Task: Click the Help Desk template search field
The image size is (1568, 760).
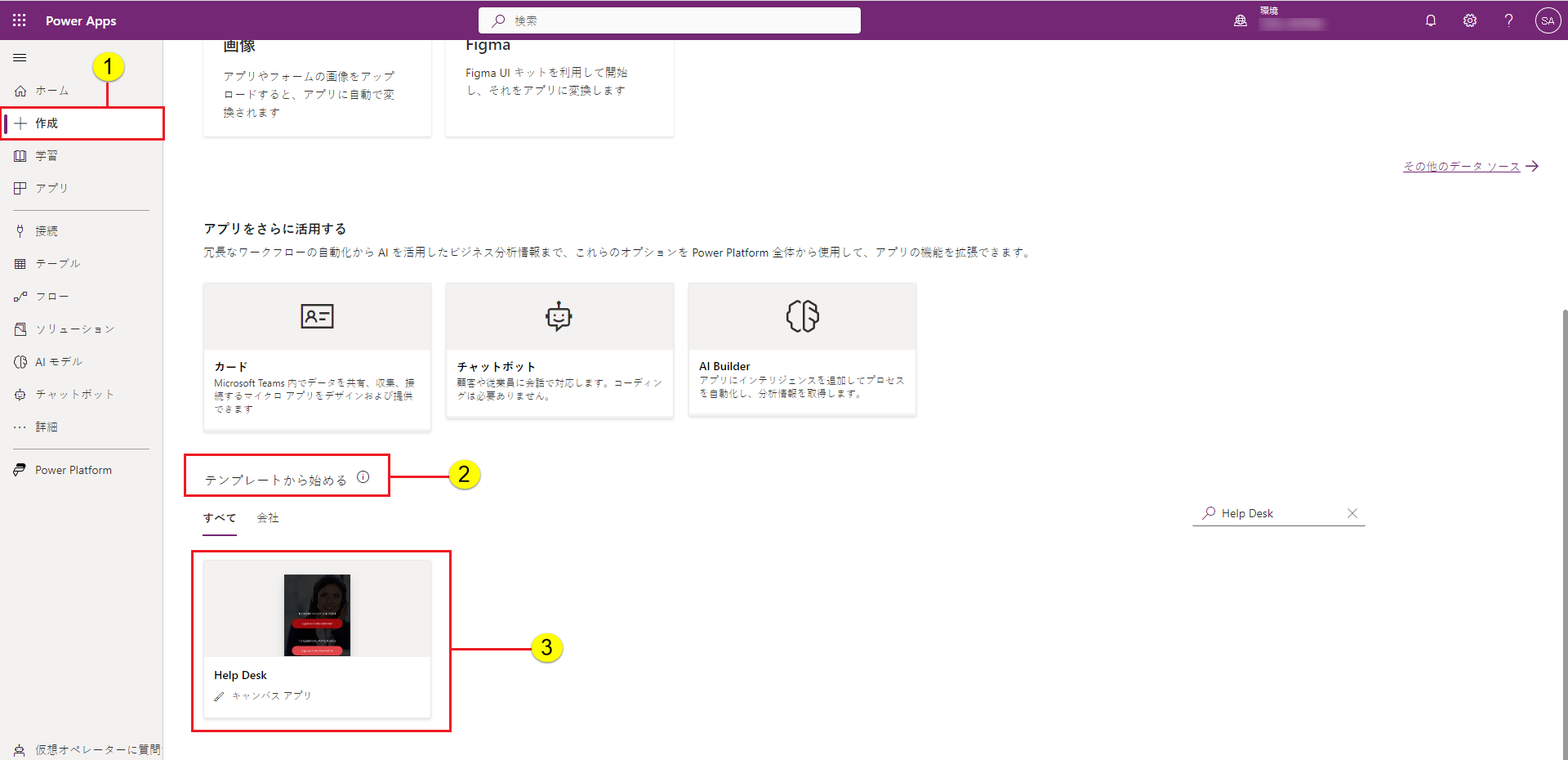Action: (x=1278, y=513)
